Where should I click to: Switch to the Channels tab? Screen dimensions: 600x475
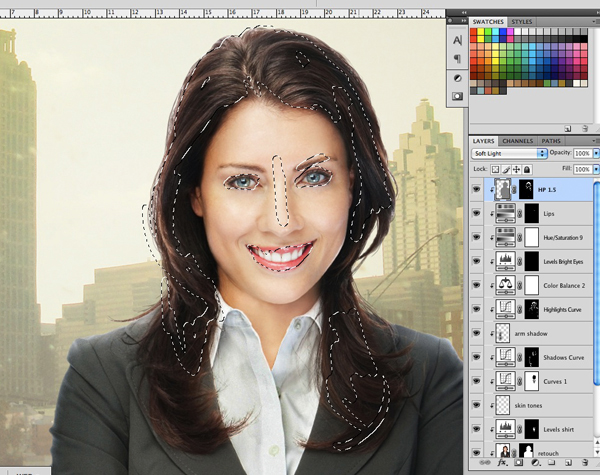pyautogui.click(x=517, y=141)
